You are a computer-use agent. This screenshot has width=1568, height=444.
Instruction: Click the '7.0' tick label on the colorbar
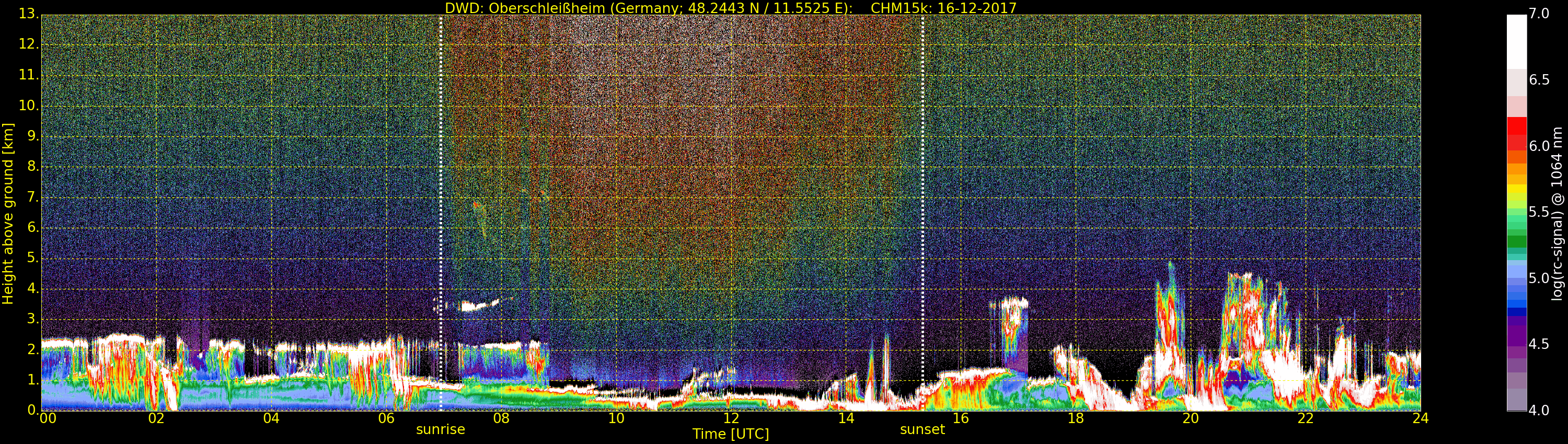click(1539, 14)
